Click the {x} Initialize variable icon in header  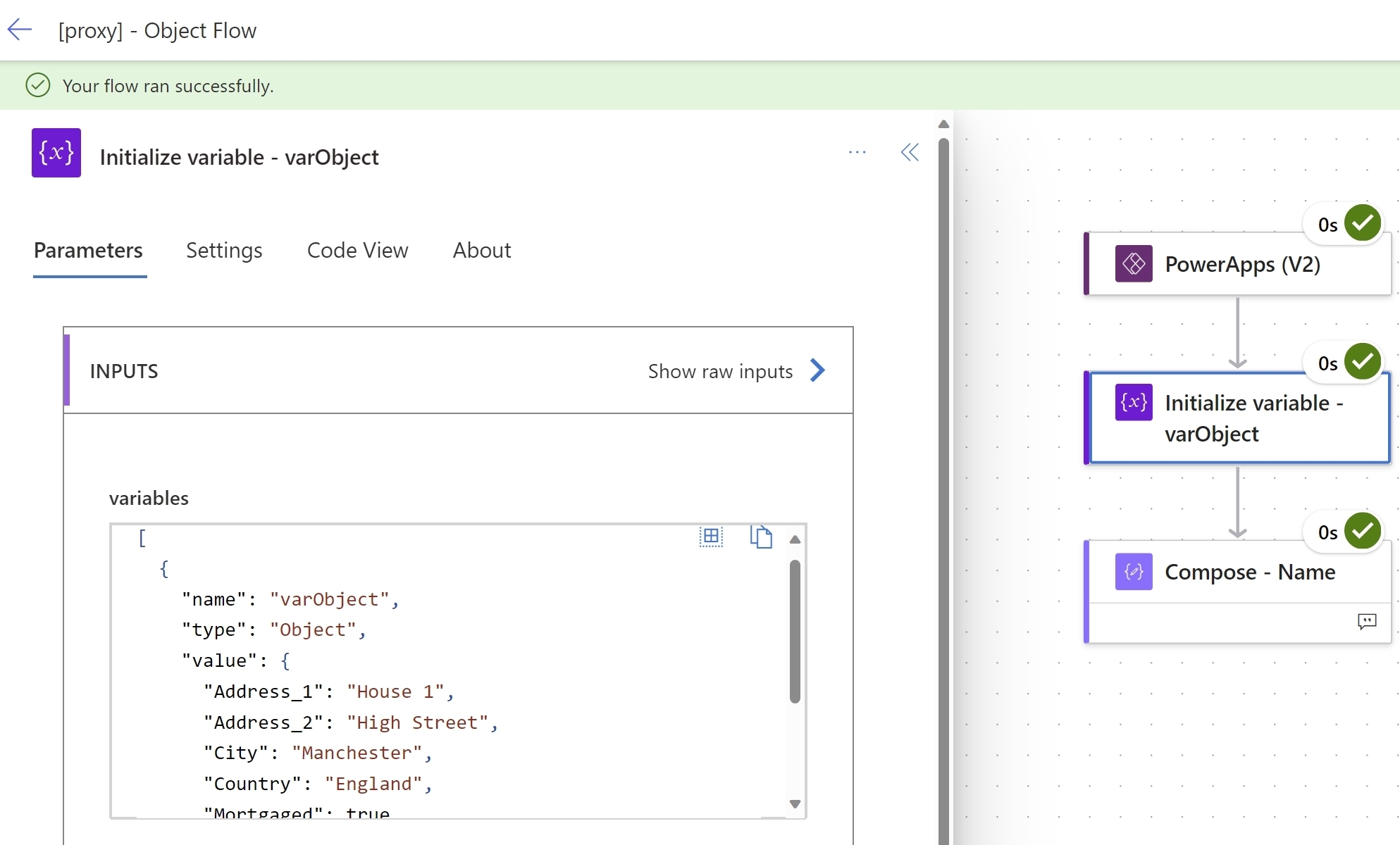tap(56, 153)
